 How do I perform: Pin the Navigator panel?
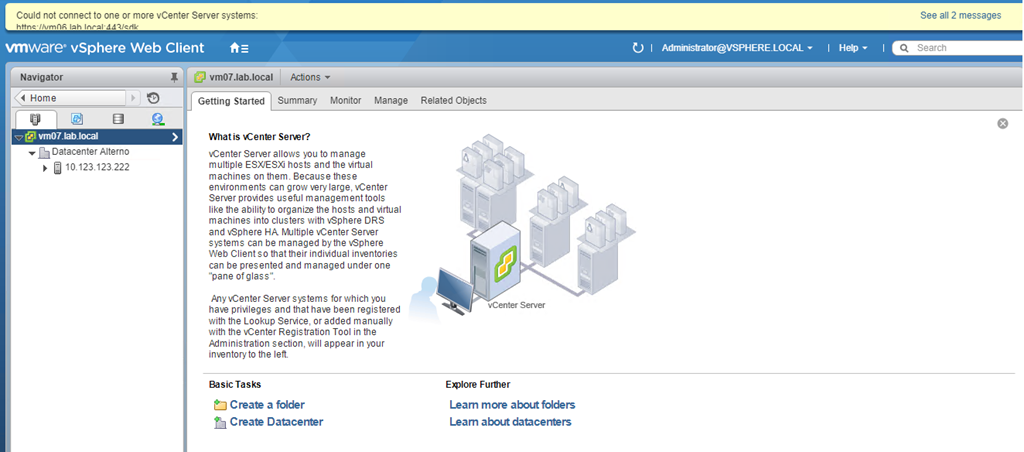[x=174, y=77]
